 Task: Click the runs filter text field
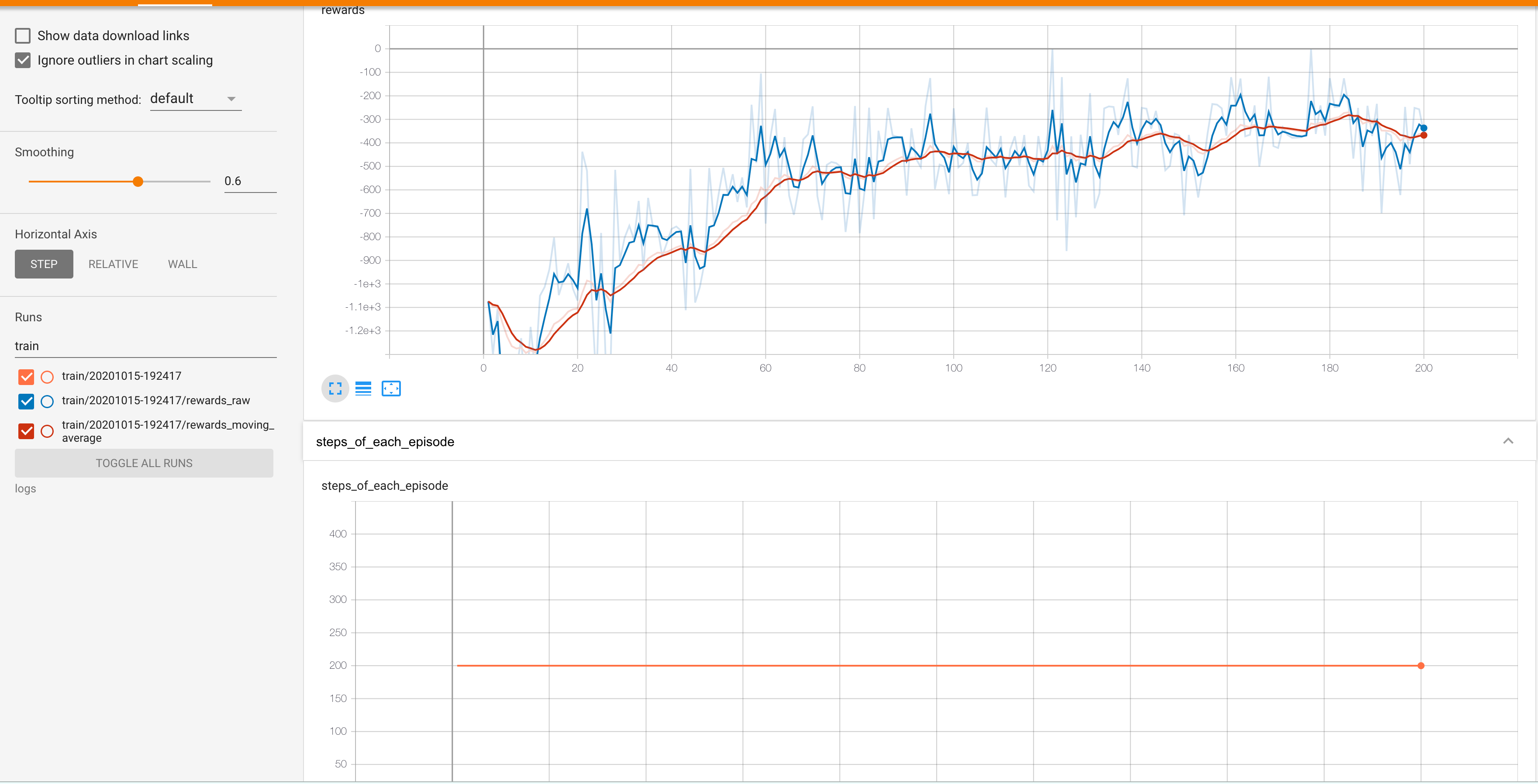(x=145, y=346)
